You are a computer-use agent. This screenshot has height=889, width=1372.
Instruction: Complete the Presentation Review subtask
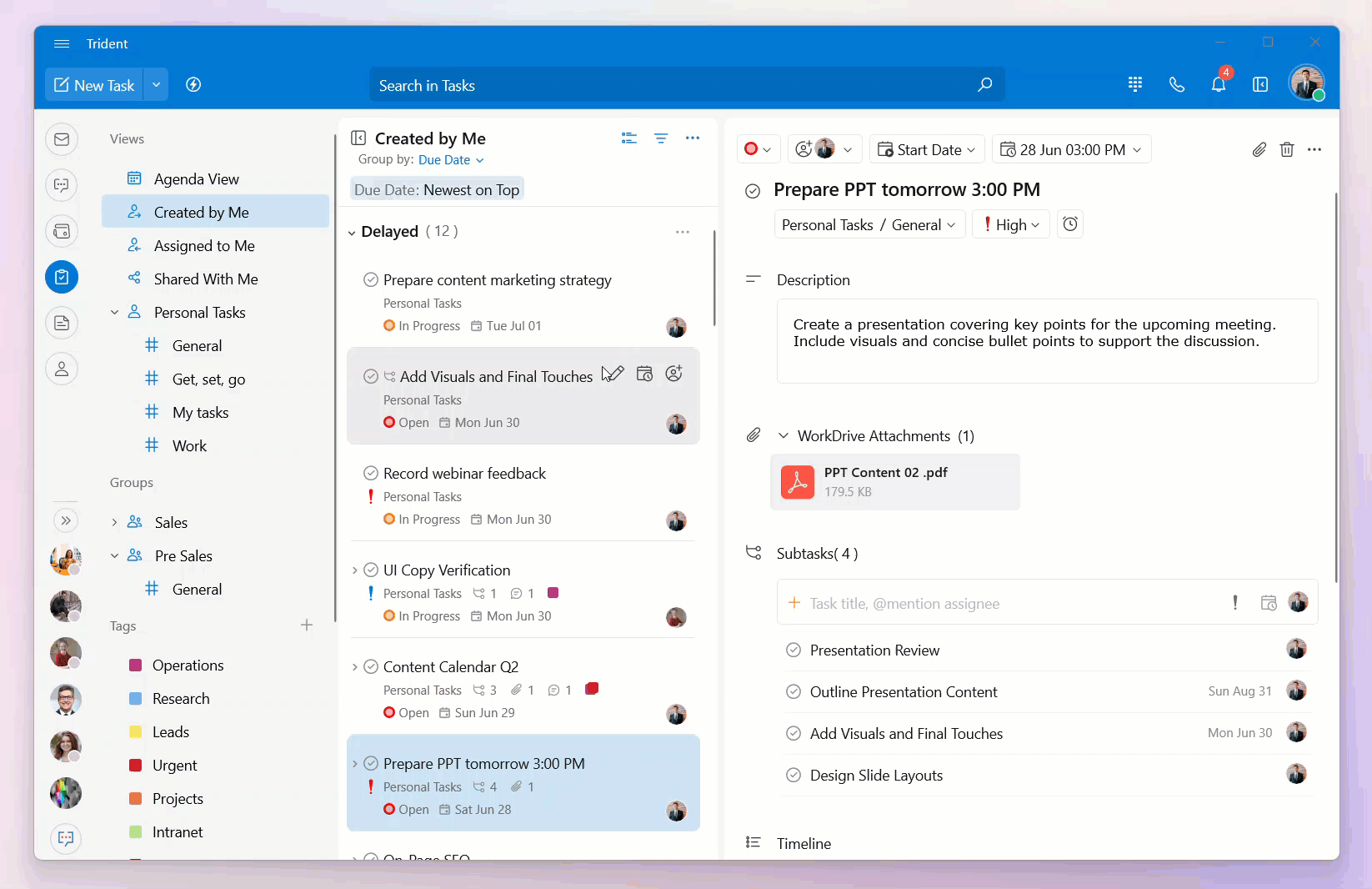coord(794,650)
